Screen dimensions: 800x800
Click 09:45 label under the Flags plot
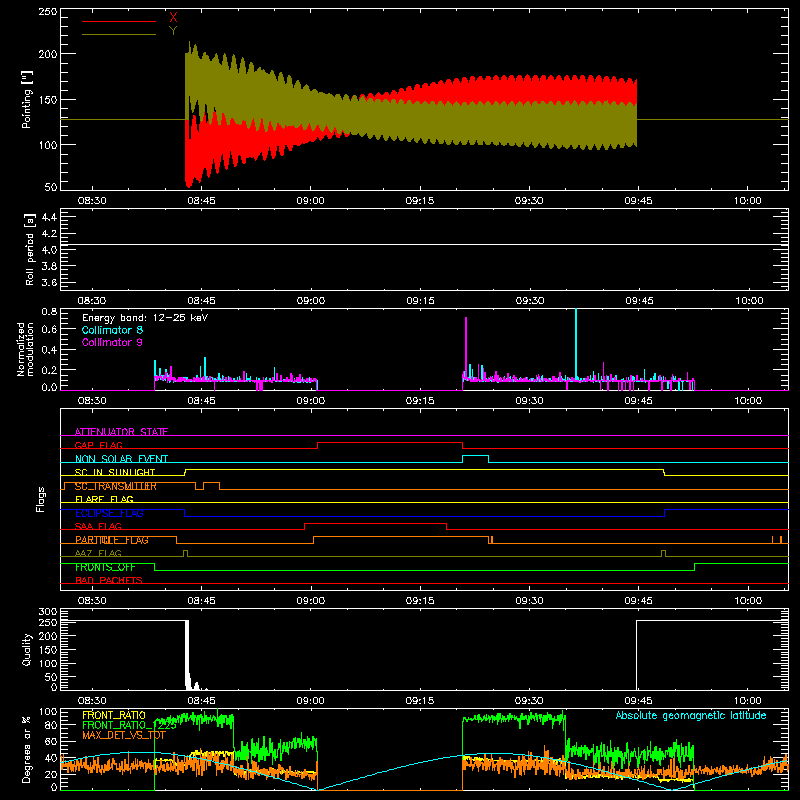pyautogui.click(x=638, y=601)
